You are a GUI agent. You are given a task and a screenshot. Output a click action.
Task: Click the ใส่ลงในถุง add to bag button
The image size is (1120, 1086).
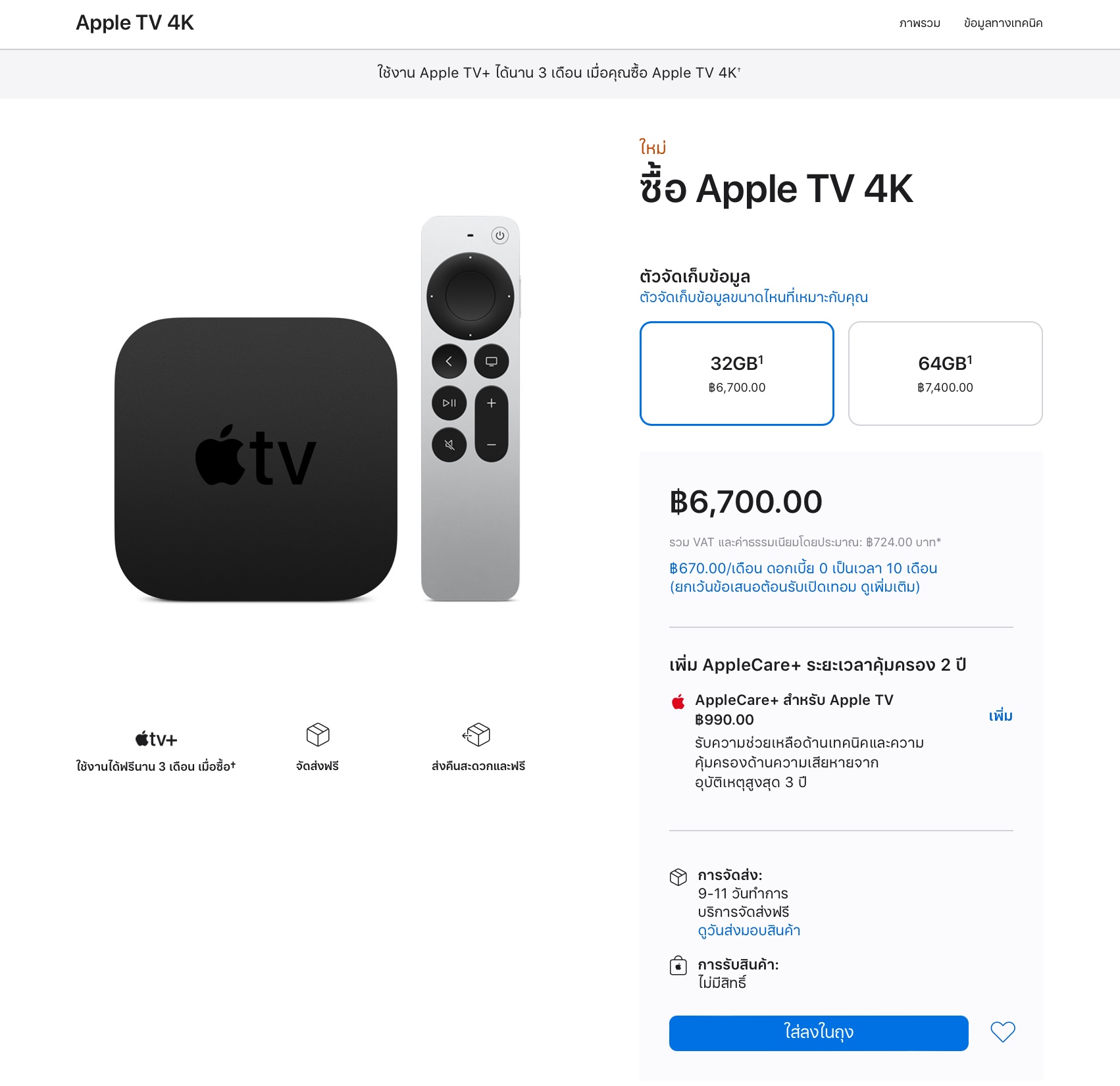tap(819, 1033)
